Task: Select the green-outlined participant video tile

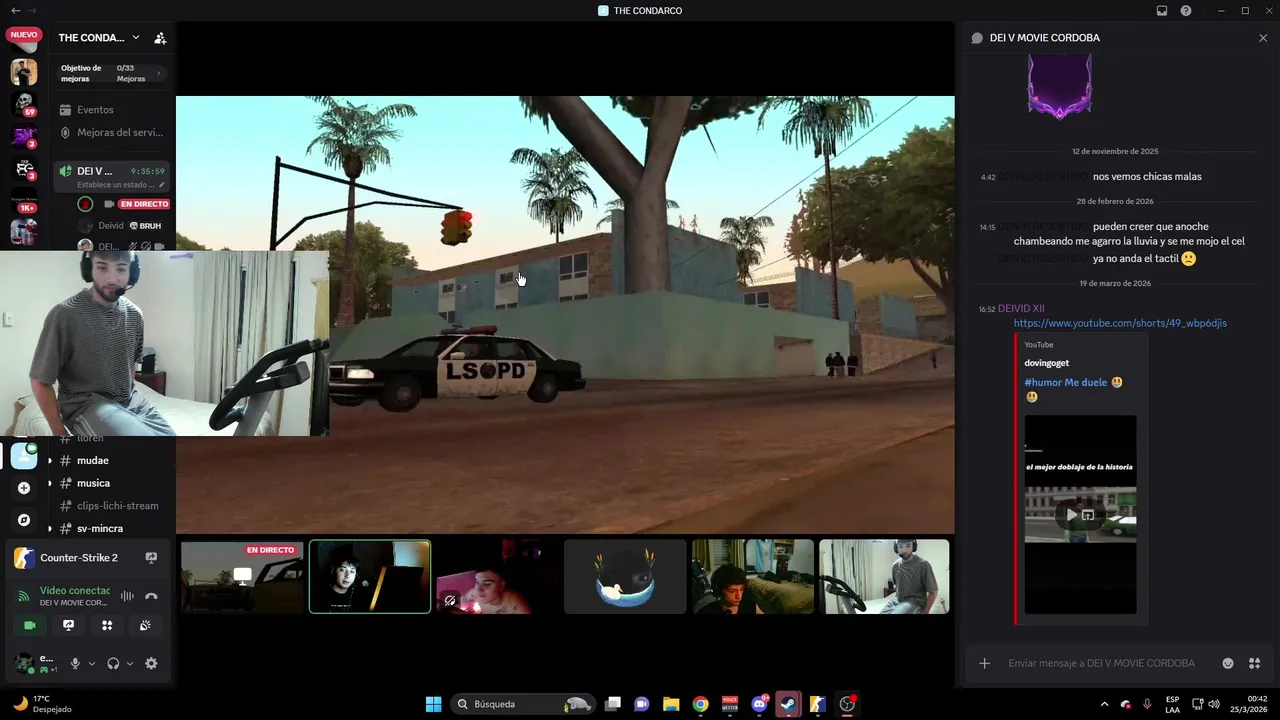Action: pos(370,576)
